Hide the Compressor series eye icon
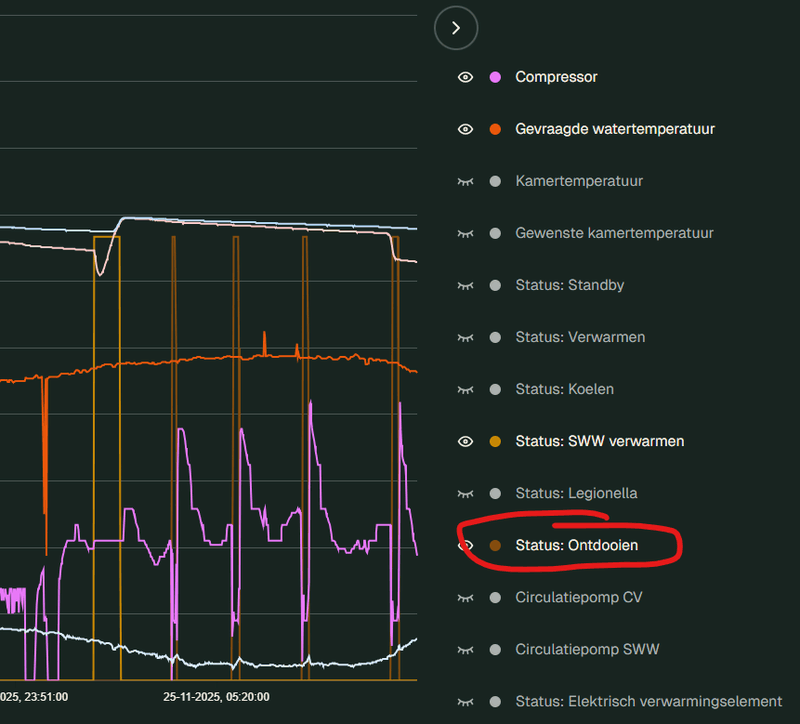The height and width of the screenshot is (724, 800). [465, 77]
